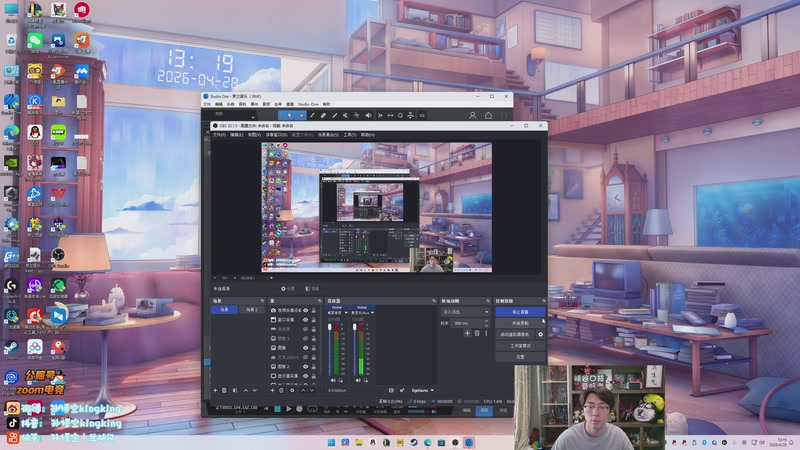This screenshot has width=800, height=450.
Task: Toggle monitoring headphone icon on Desktop Audio
Action: click(341, 380)
